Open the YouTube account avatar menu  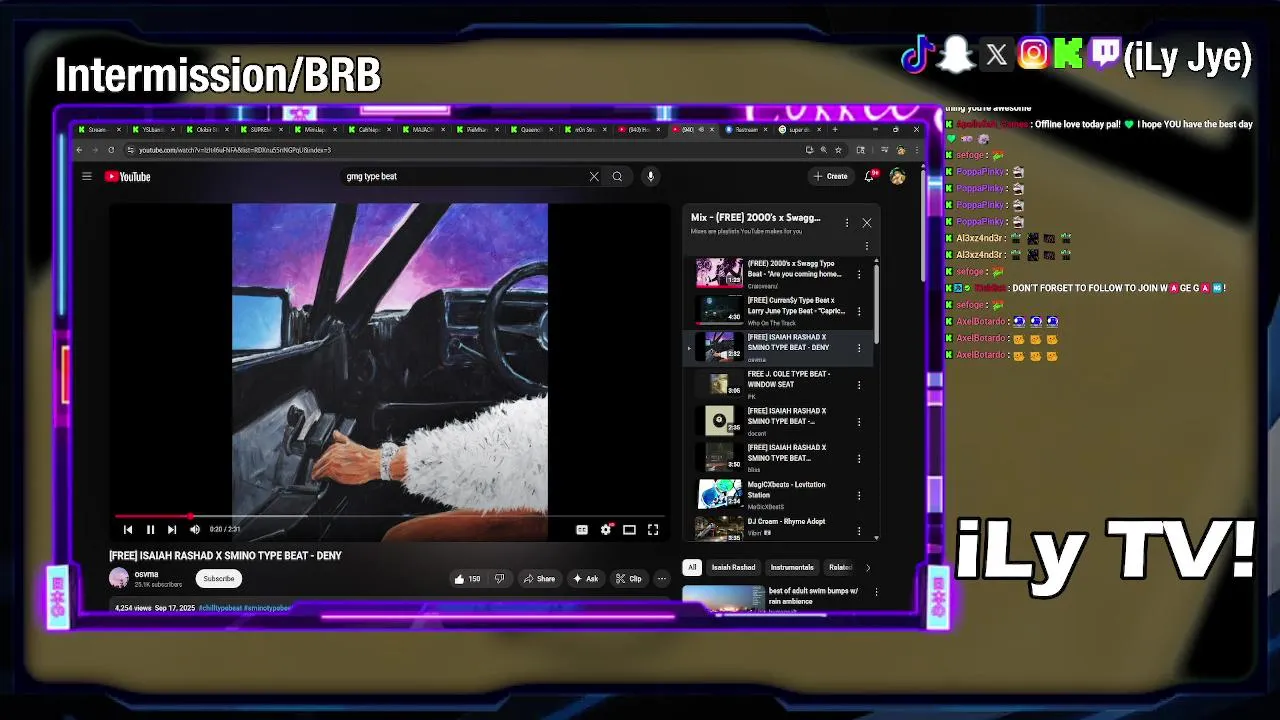[x=897, y=177]
